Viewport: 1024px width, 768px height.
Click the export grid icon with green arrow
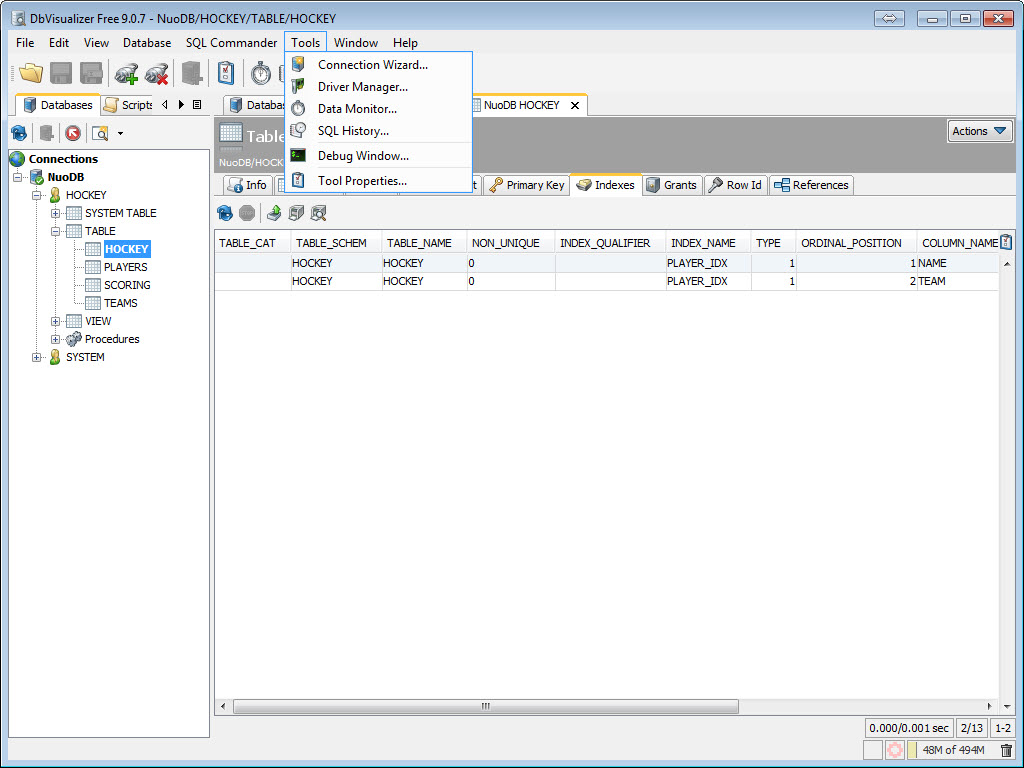tap(274, 213)
